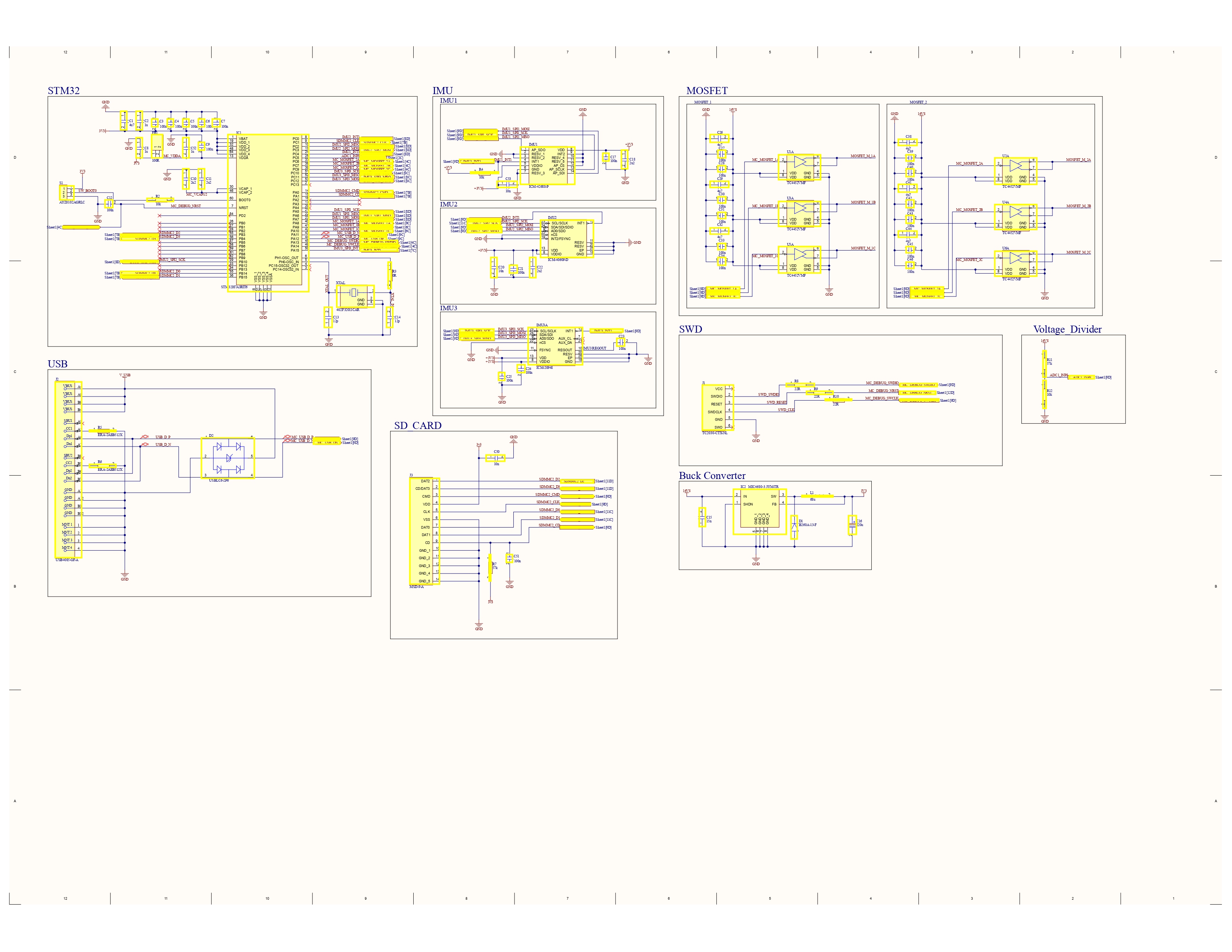The image size is (1232, 952).
Task: Select the USBLC6-2P6 diode array D2
Action: click(228, 457)
